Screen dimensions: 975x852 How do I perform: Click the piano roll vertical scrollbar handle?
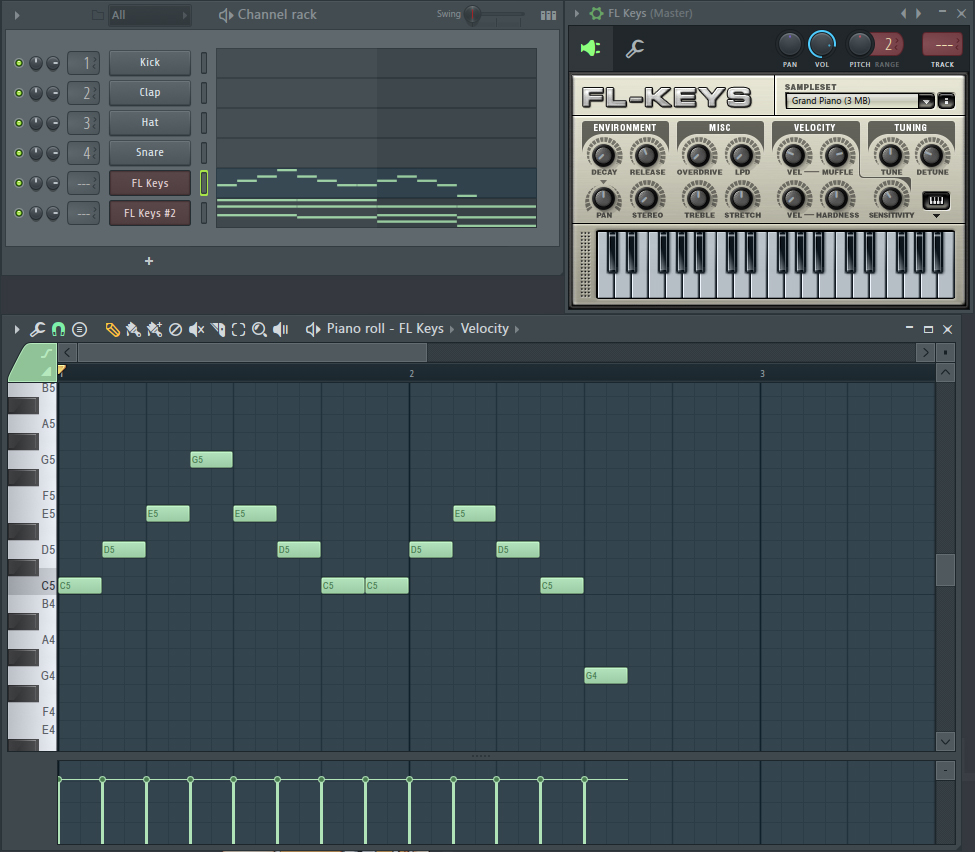point(945,570)
